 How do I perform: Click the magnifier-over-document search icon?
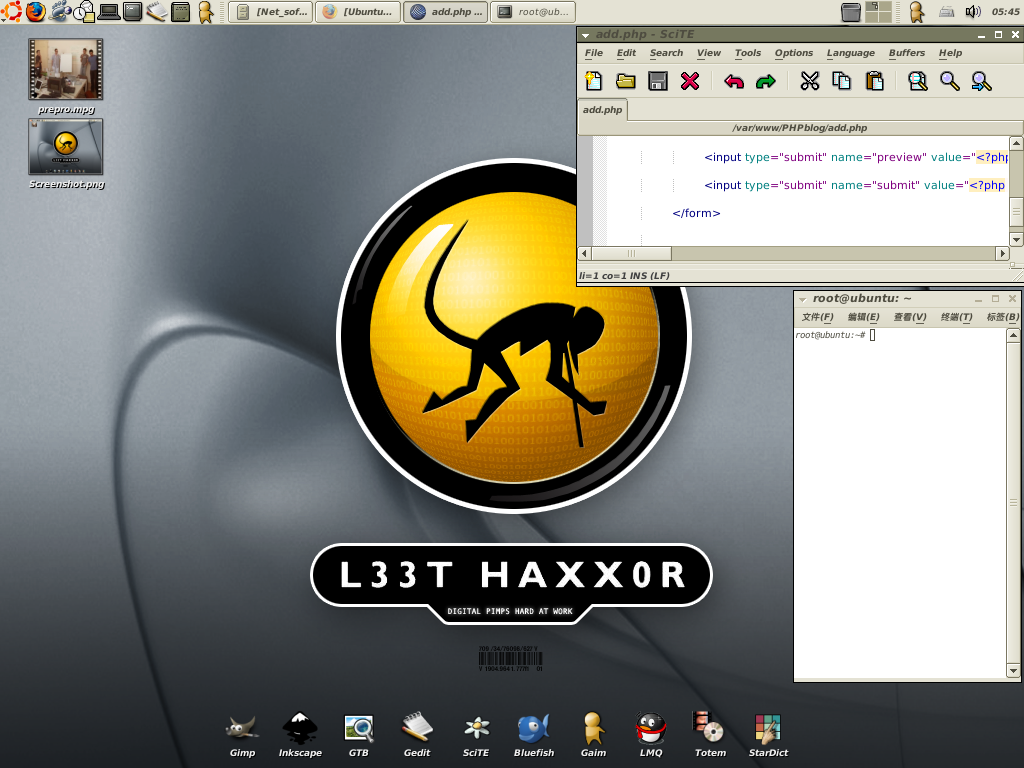click(x=918, y=81)
